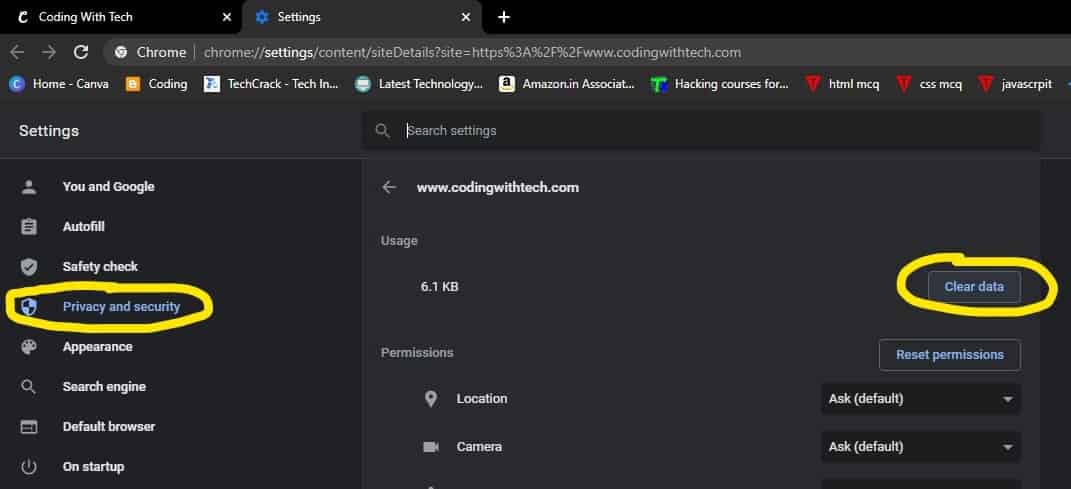Click the clipboard icon beside Autofill
Image resolution: width=1071 pixels, height=489 pixels.
click(29, 227)
